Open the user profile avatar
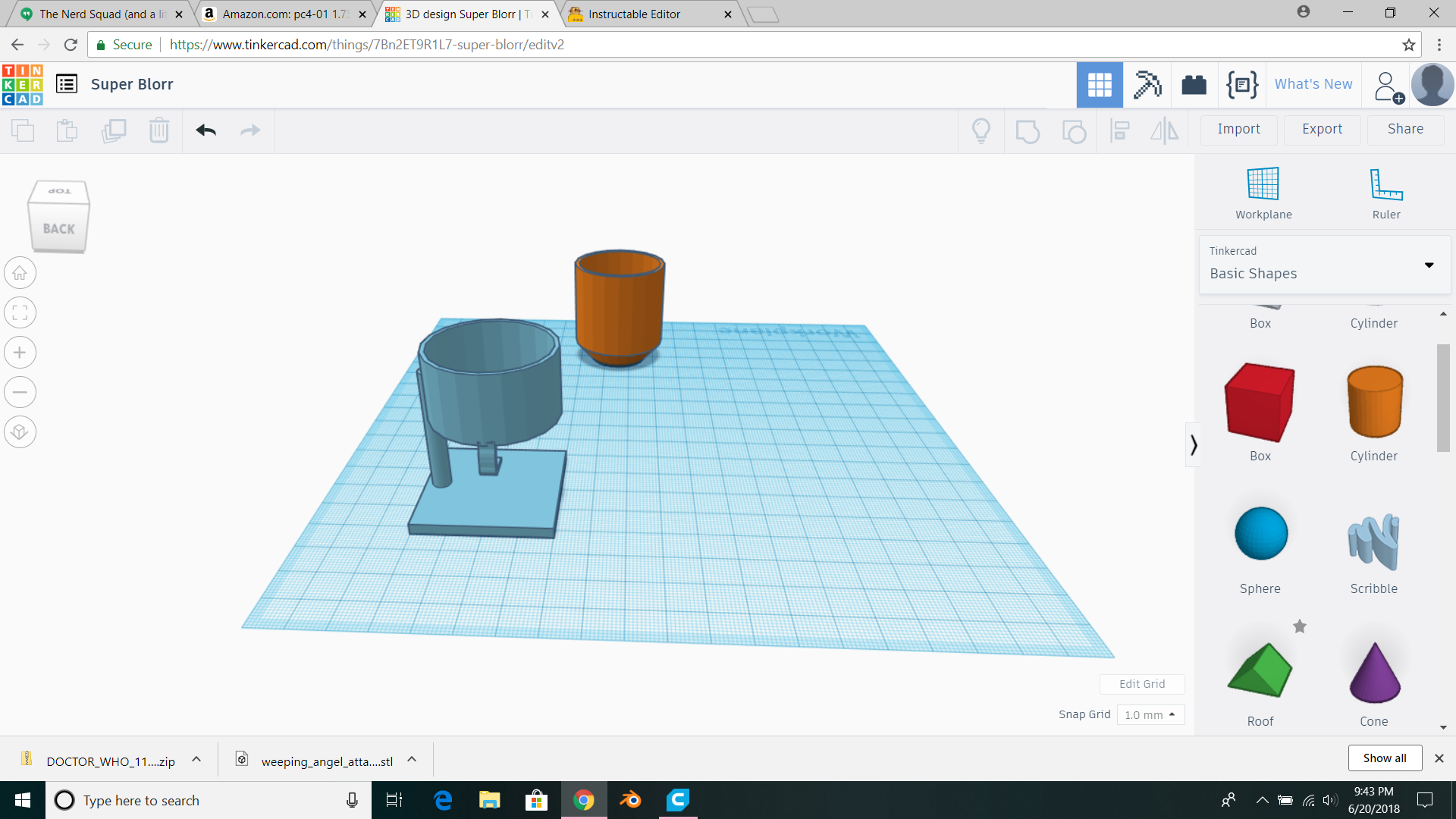 1432,84
